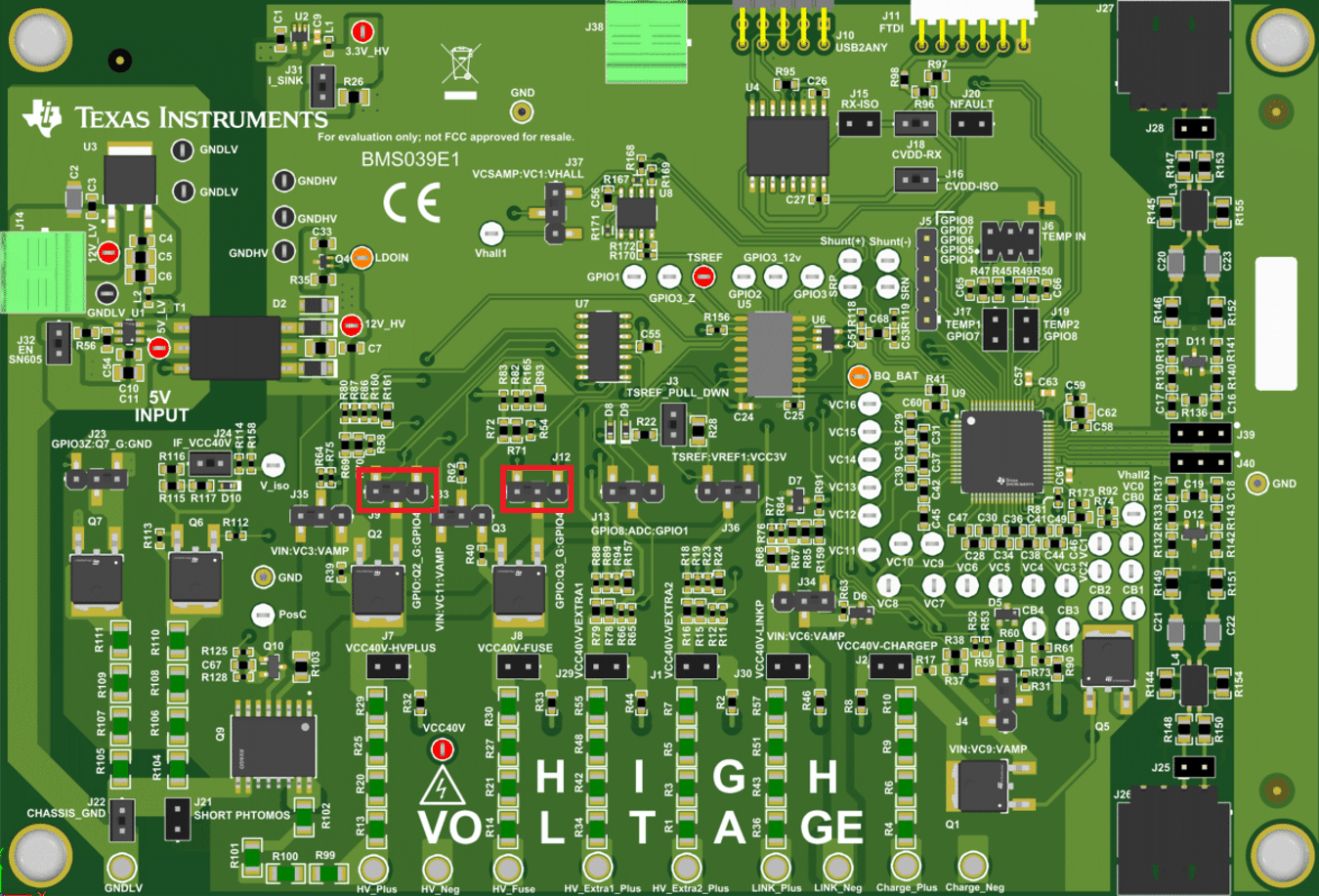Image resolution: width=1319 pixels, height=896 pixels.
Task: Select the U7 IC package
Action: coord(604,347)
